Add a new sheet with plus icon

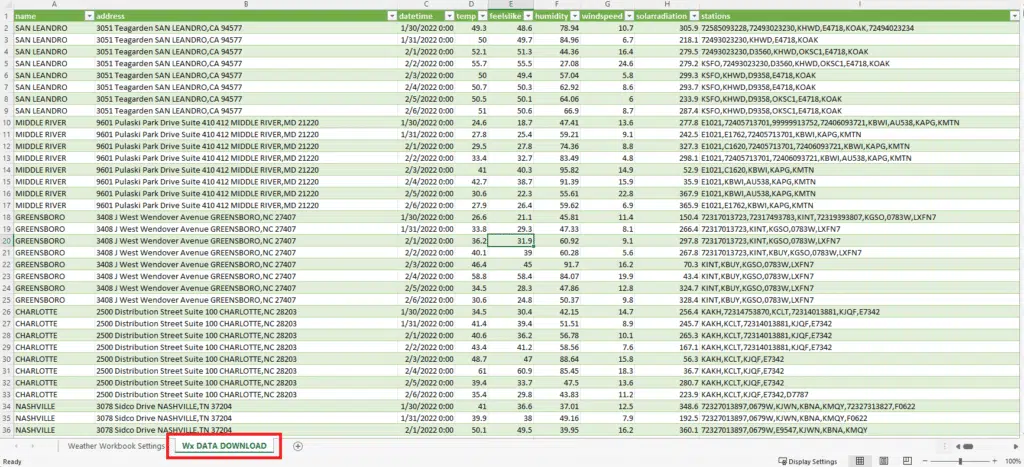pyautogui.click(x=298, y=445)
